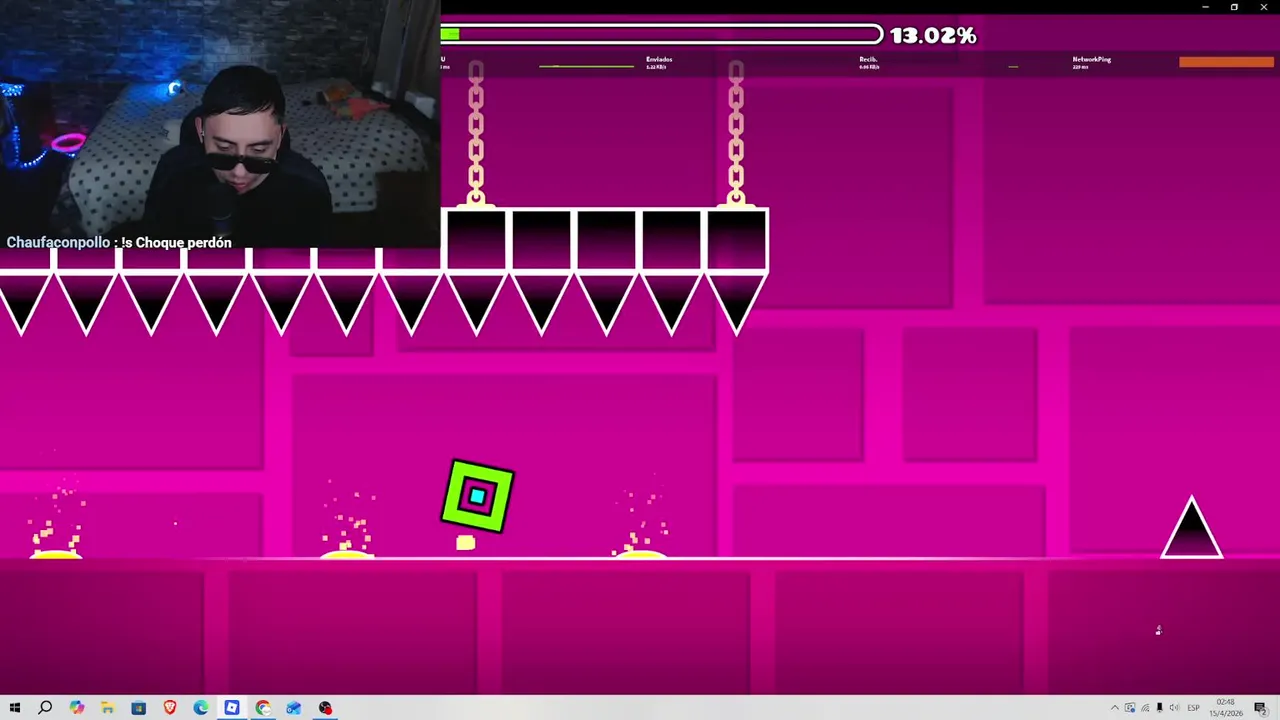
Task: Click the Enviados network stat
Action: 659,62
